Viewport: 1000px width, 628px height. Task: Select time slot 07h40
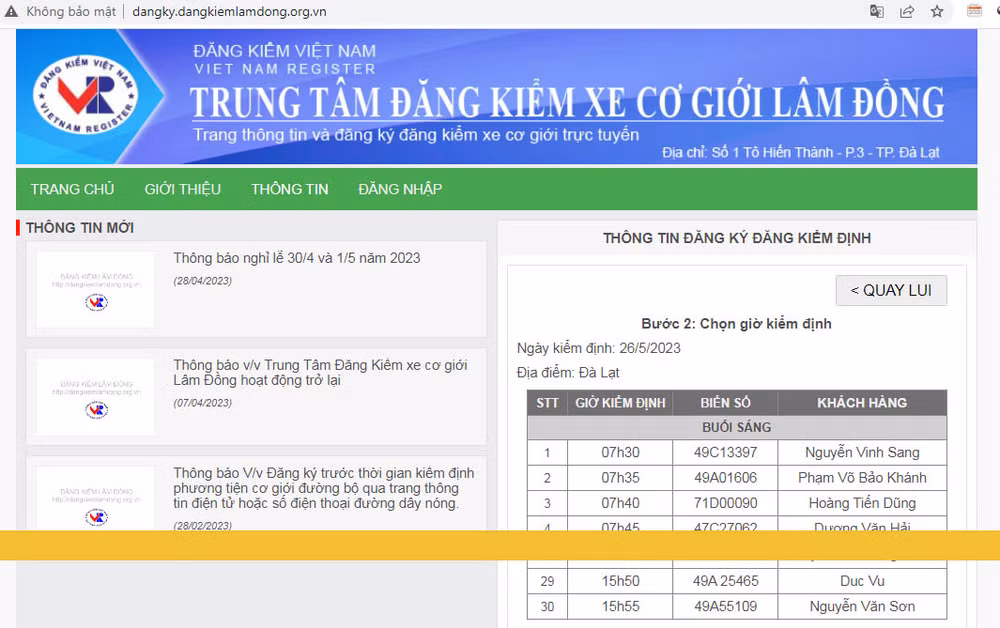(x=620, y=503)
